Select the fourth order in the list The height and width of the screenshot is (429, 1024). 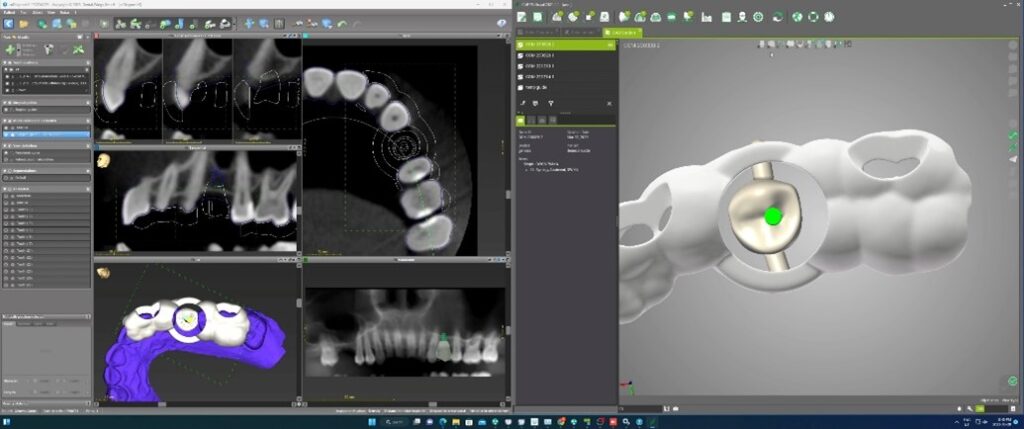point(566,76)
